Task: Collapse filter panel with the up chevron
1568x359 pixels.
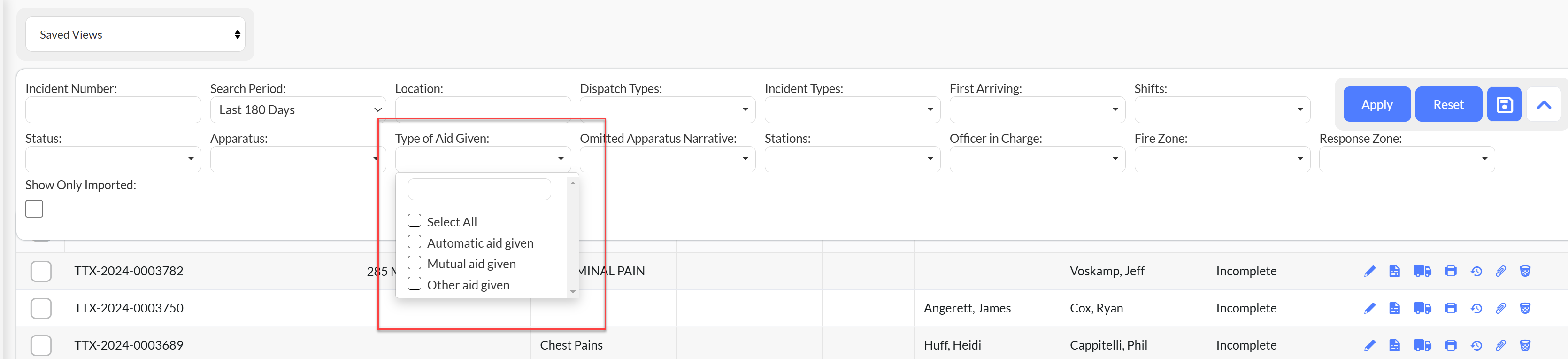Action: pyautogui.click(x=1544, y=105)
